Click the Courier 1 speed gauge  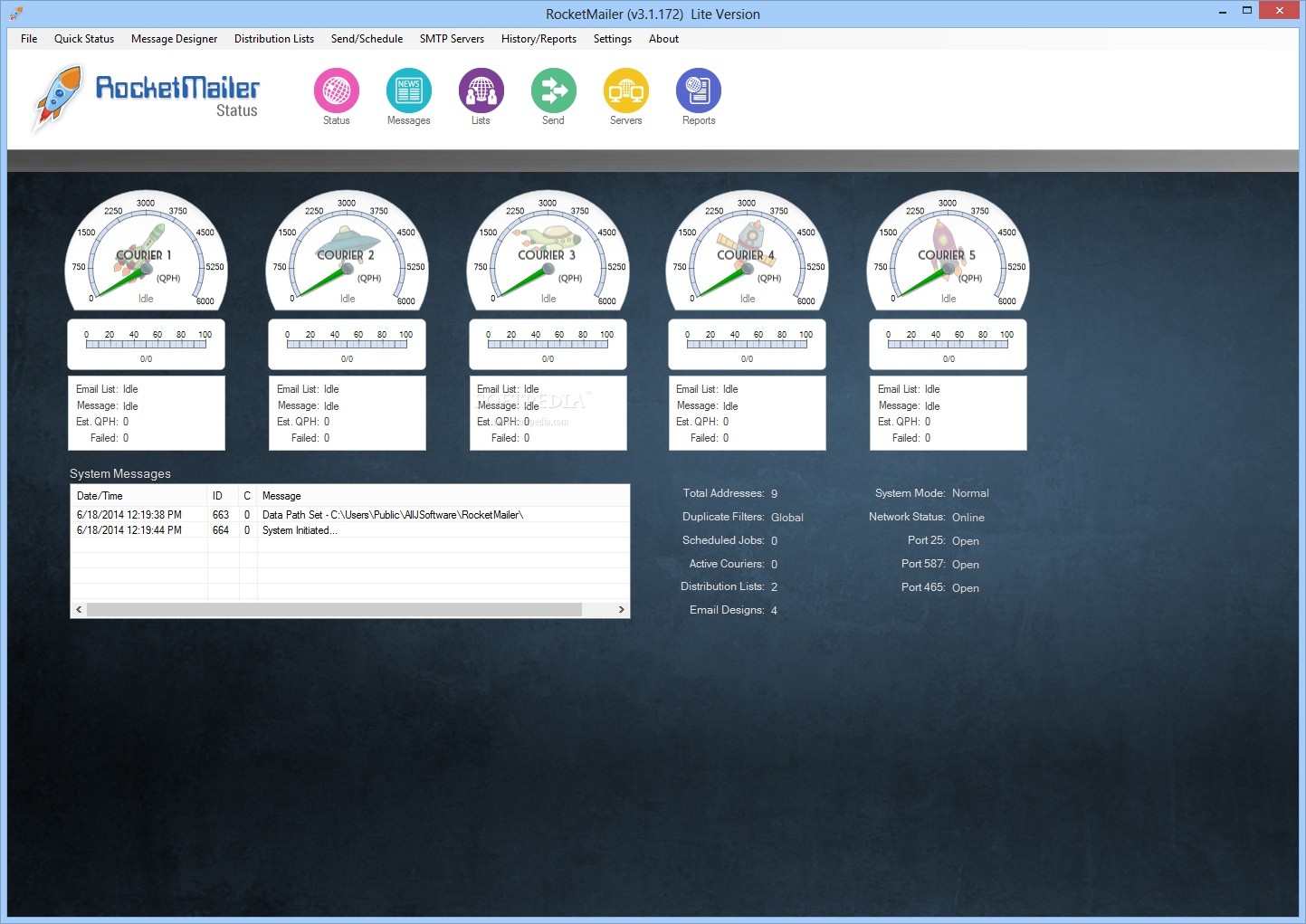pos(146,251)
